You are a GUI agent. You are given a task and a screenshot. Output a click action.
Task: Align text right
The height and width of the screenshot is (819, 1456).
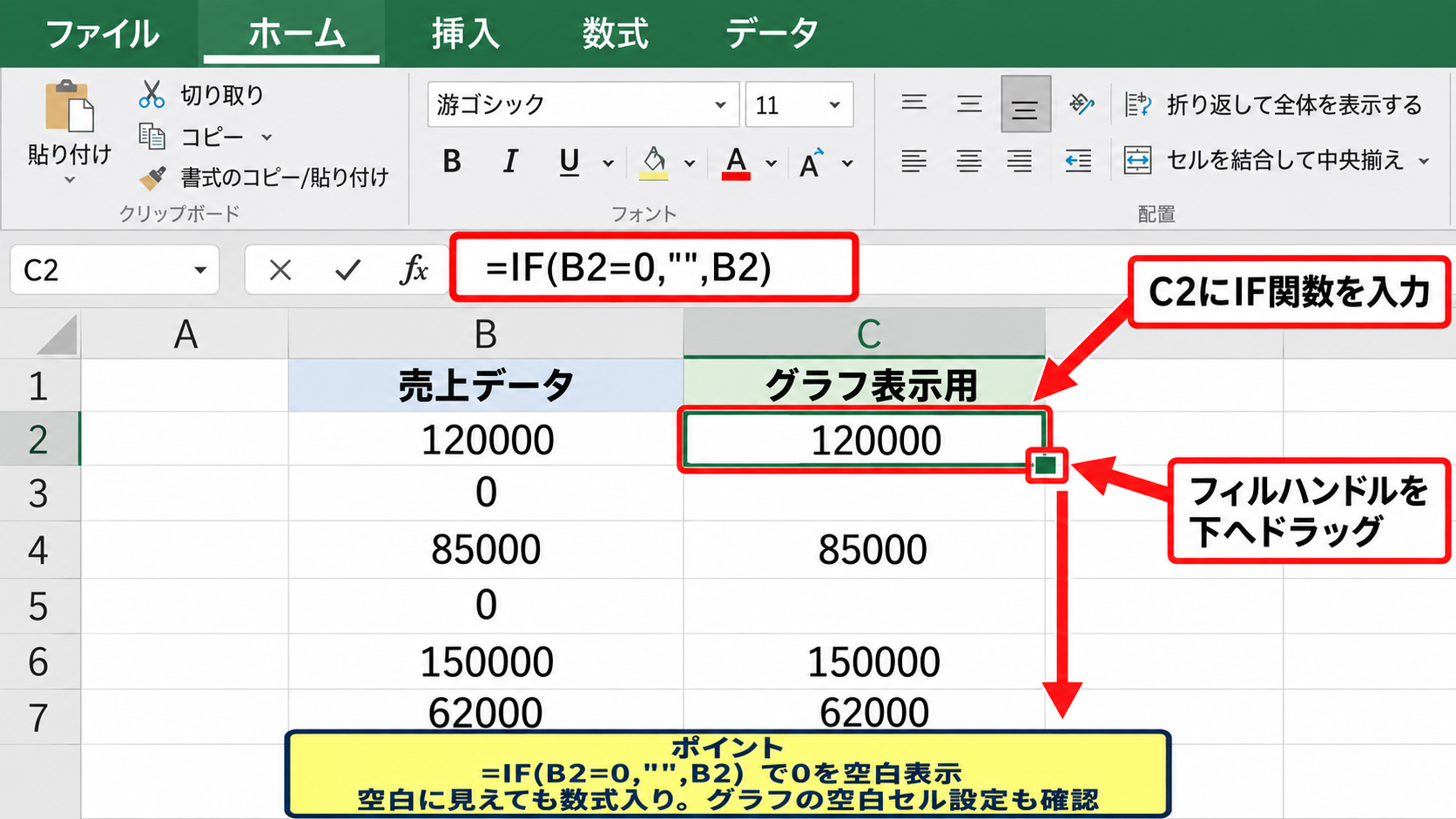(x=1020, y=160)
